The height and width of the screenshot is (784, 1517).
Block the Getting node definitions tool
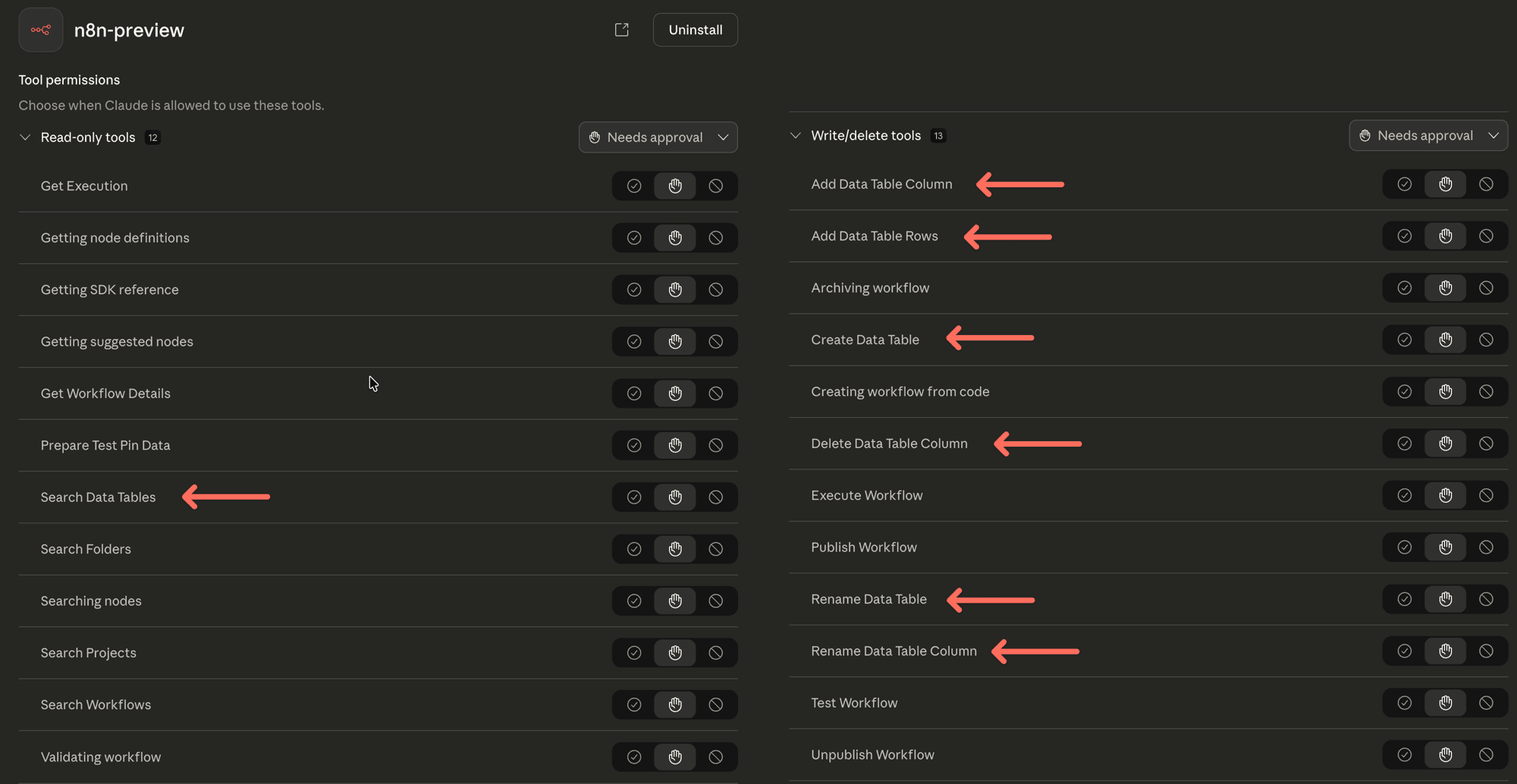[716, 238]
